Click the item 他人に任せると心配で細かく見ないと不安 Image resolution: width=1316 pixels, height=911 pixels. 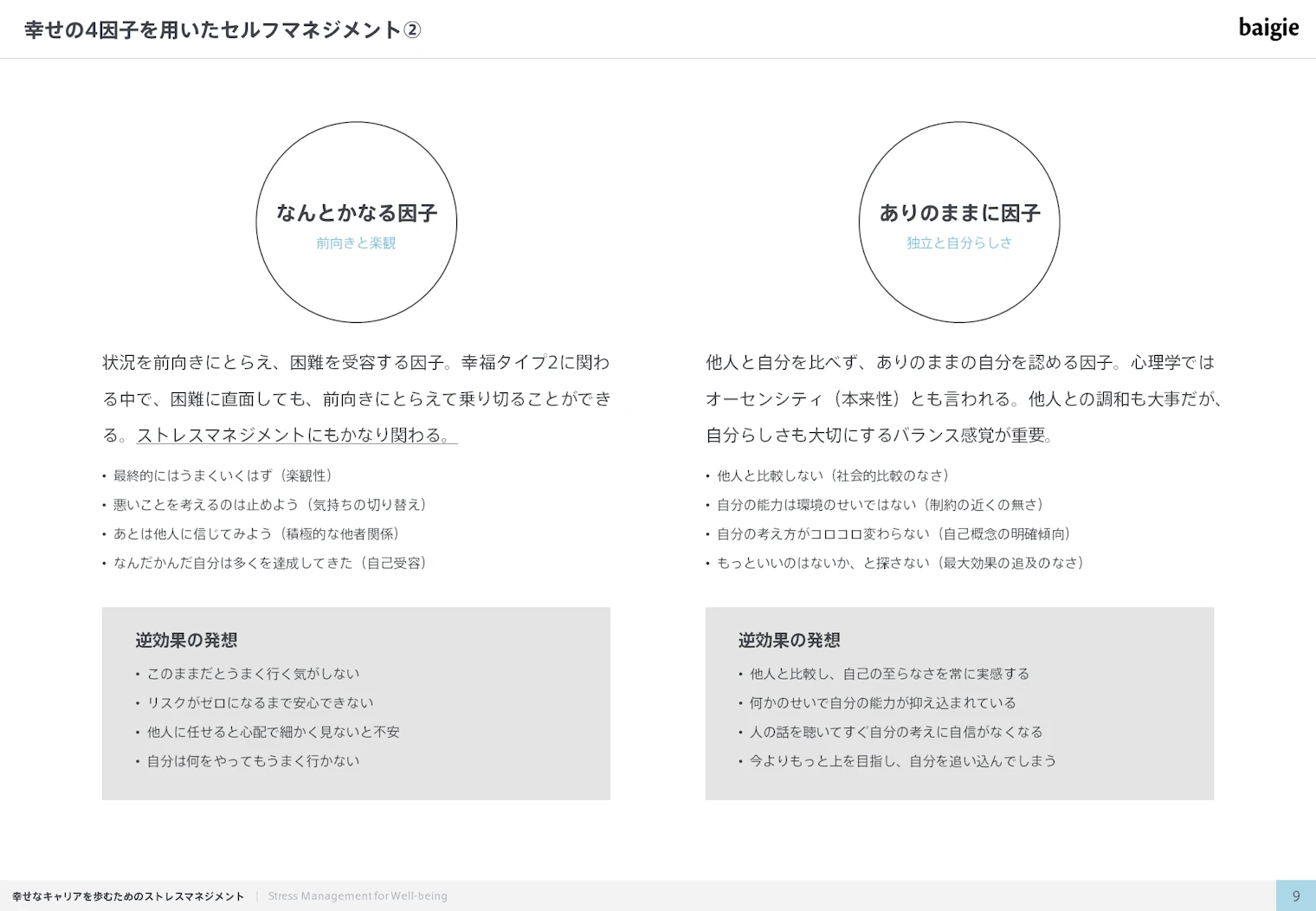tap(268, 732)
